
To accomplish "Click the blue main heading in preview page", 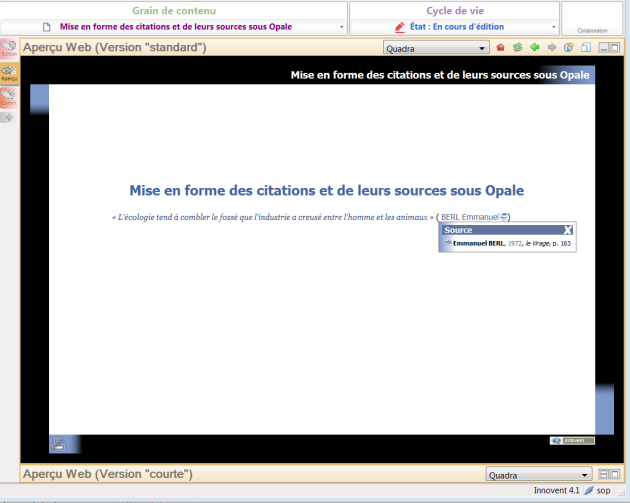I will (x=327, y=190).
